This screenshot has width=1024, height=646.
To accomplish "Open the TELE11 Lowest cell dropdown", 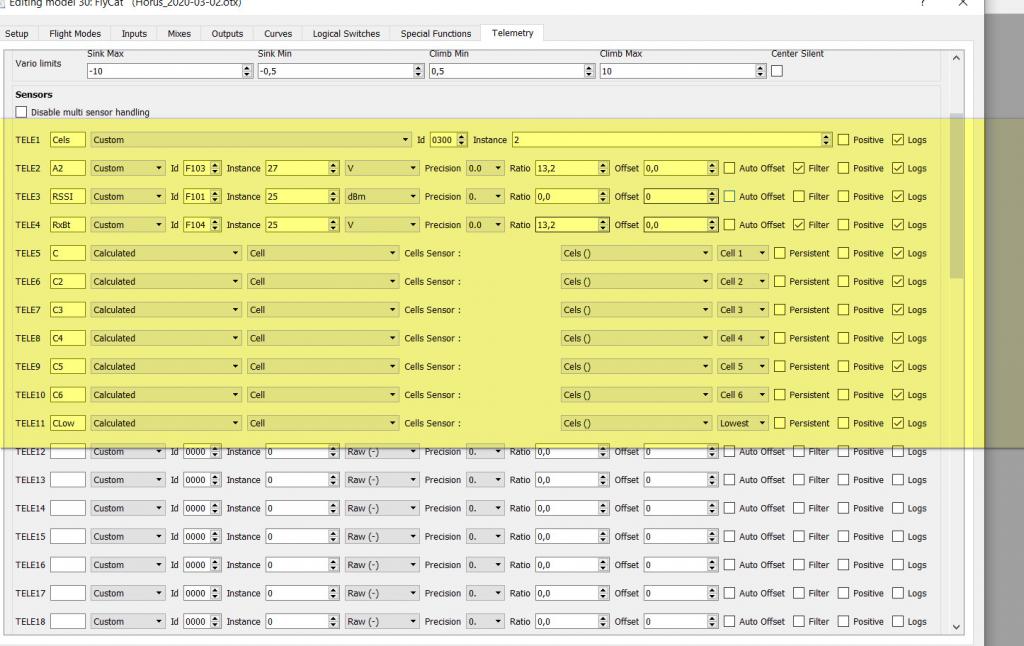I will [743, 423].
